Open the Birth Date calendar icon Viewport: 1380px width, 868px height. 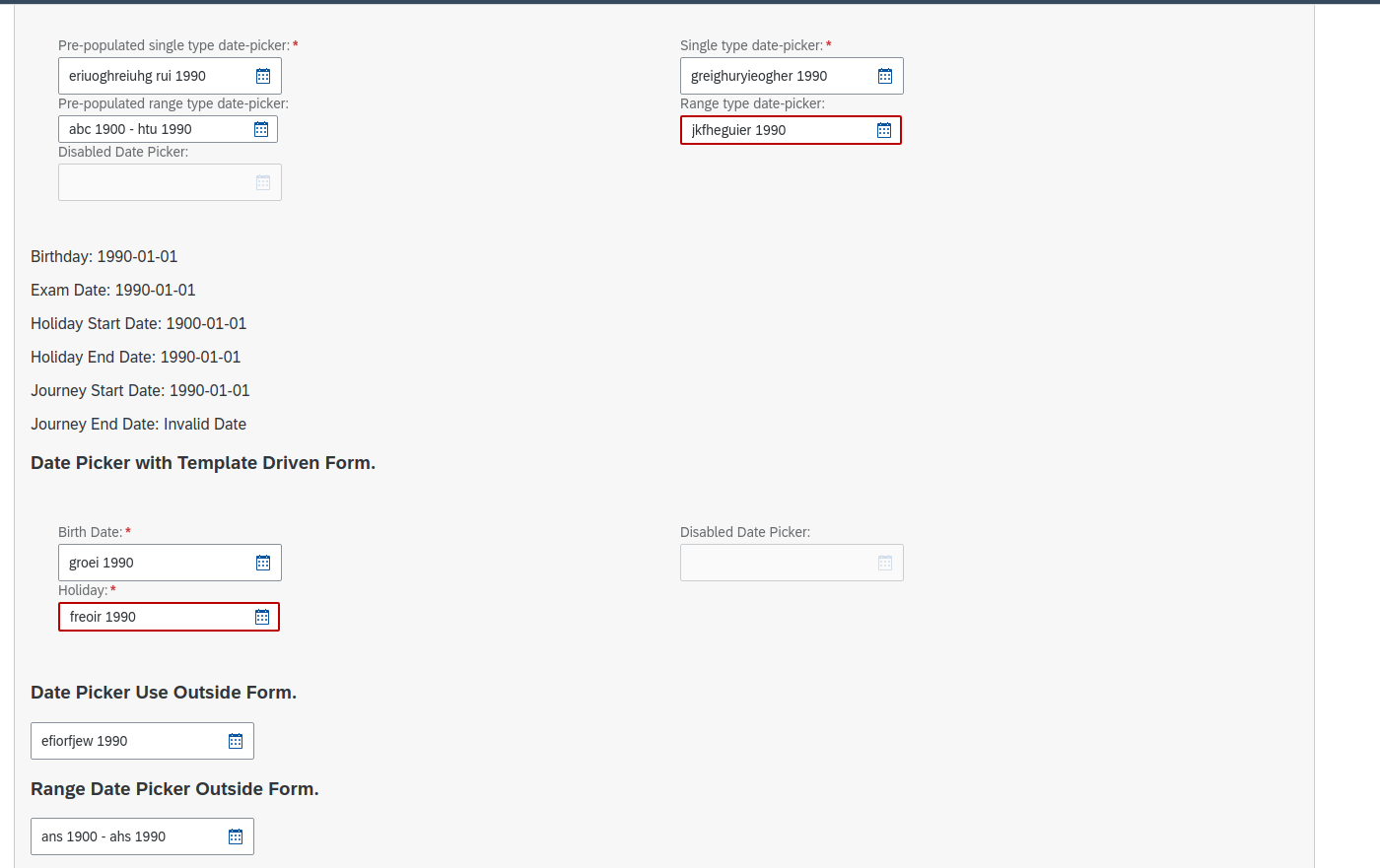262,562
